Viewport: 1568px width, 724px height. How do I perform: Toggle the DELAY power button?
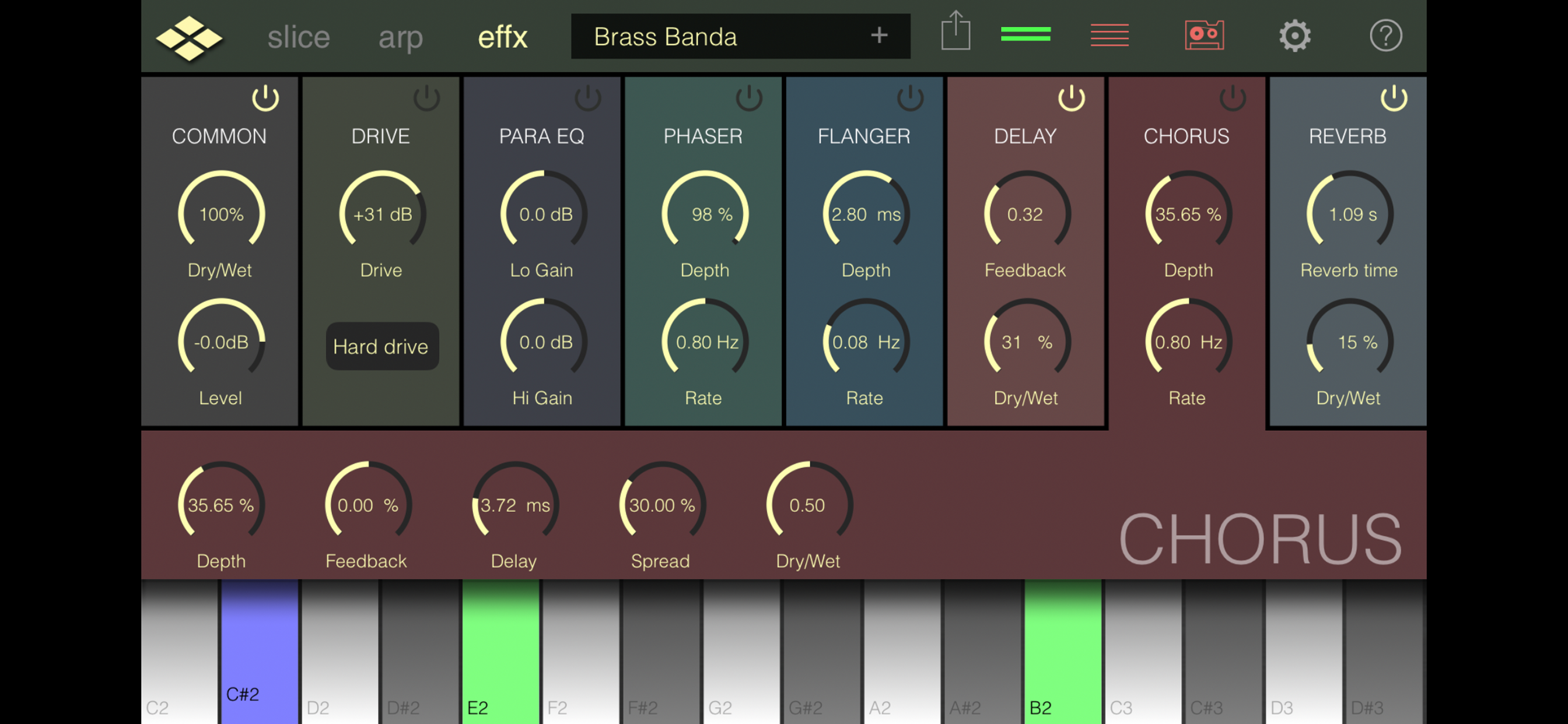[1070, 98]
